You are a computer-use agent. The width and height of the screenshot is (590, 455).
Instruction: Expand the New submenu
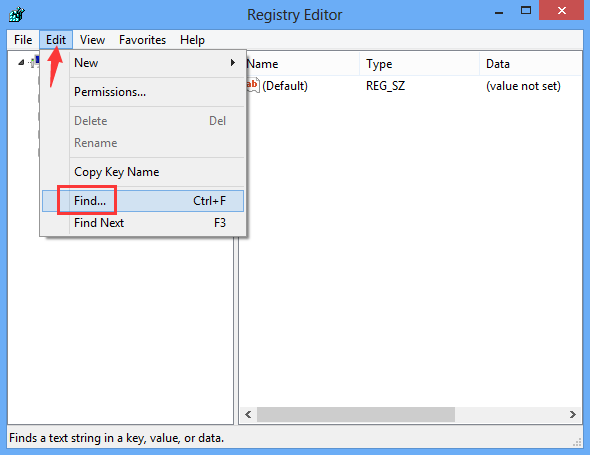tap(143, 63)
